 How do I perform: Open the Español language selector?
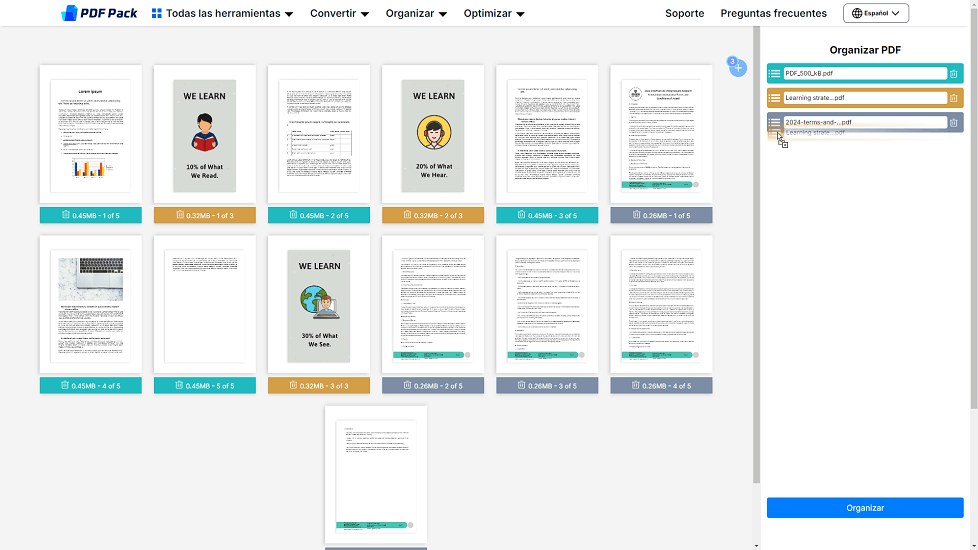875,14
